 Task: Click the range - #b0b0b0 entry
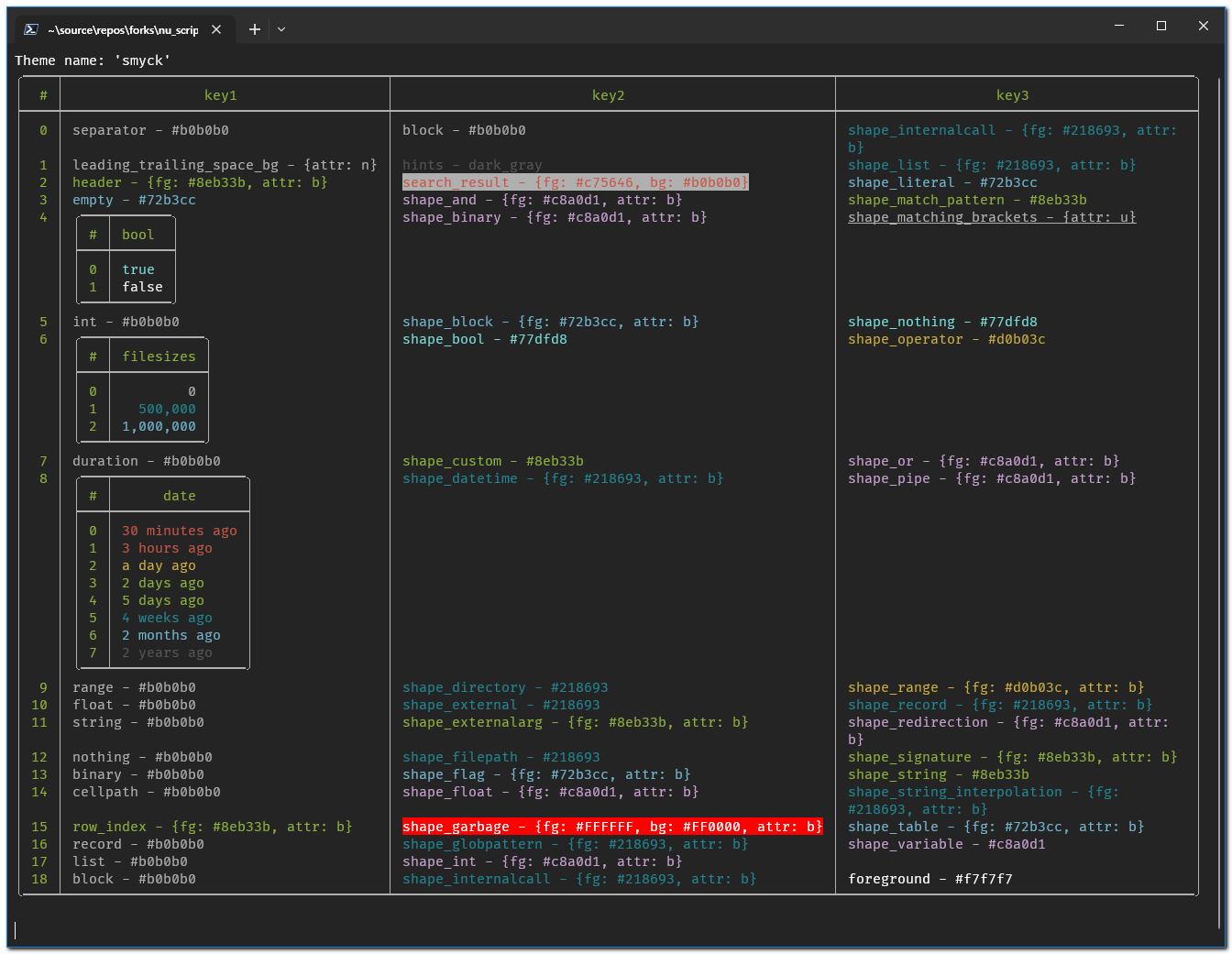point(134,687)
